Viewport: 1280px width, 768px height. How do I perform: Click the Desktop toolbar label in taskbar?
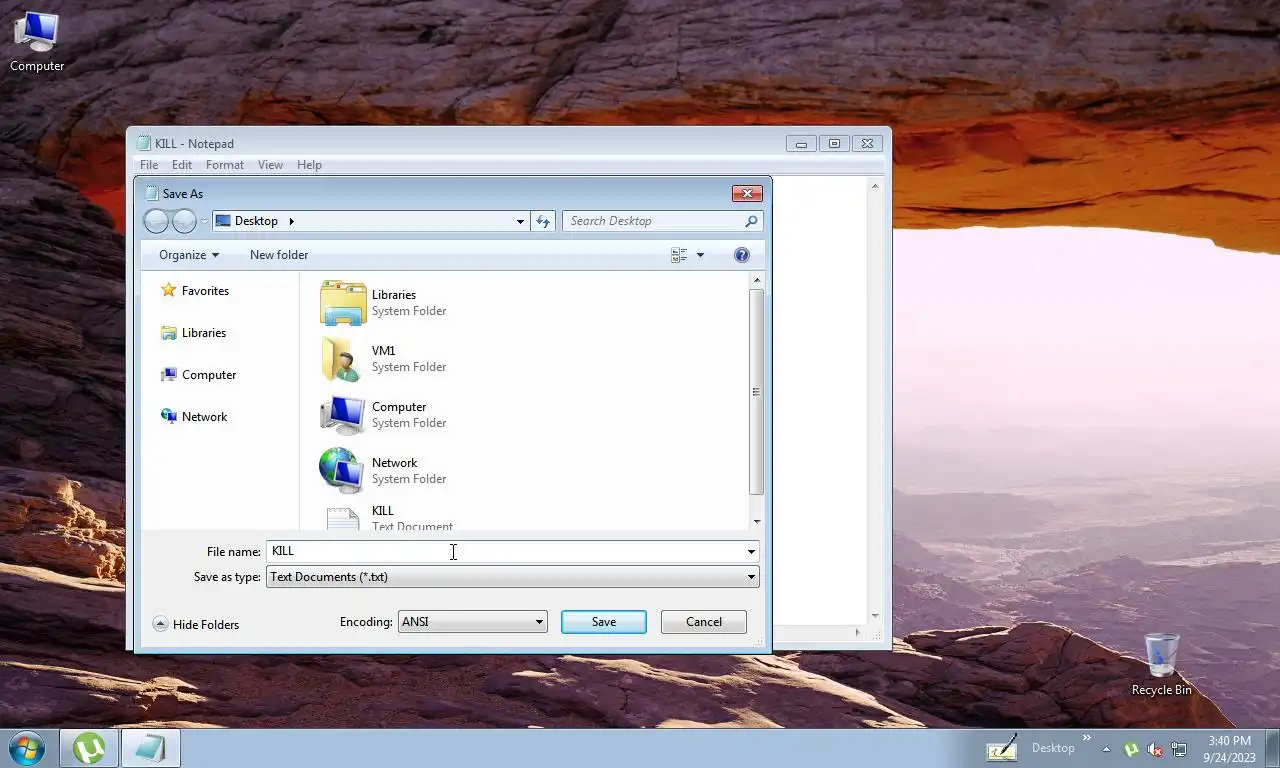tap(1053, 748)
